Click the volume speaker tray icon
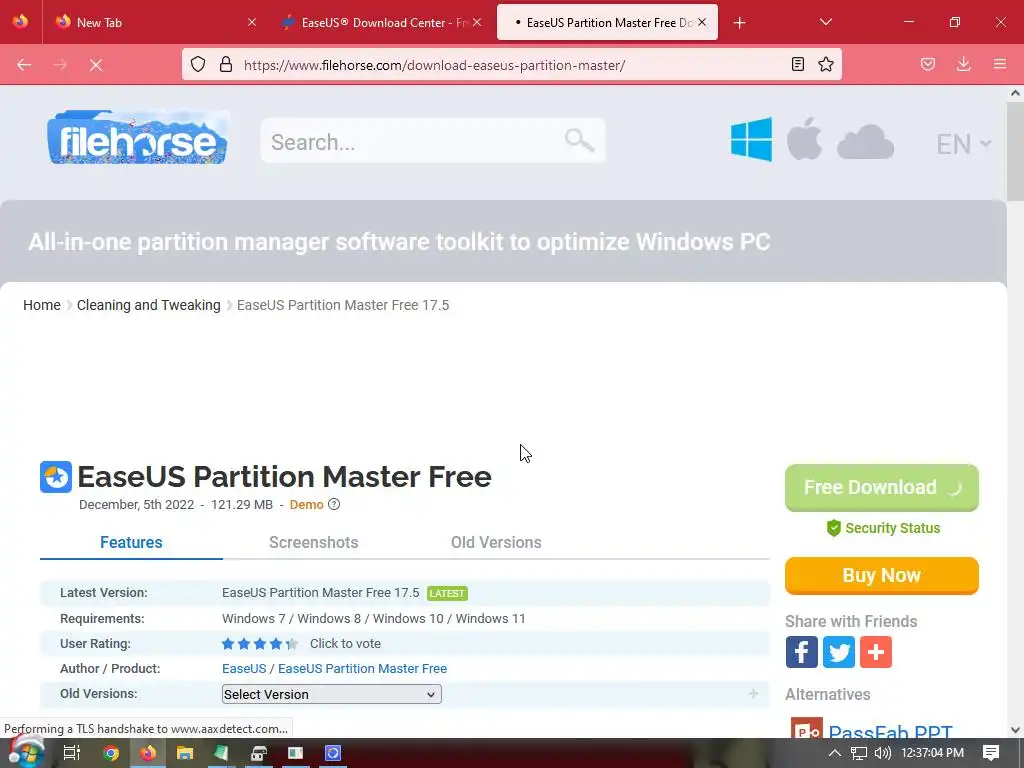1024x768 pixels. 882,753
